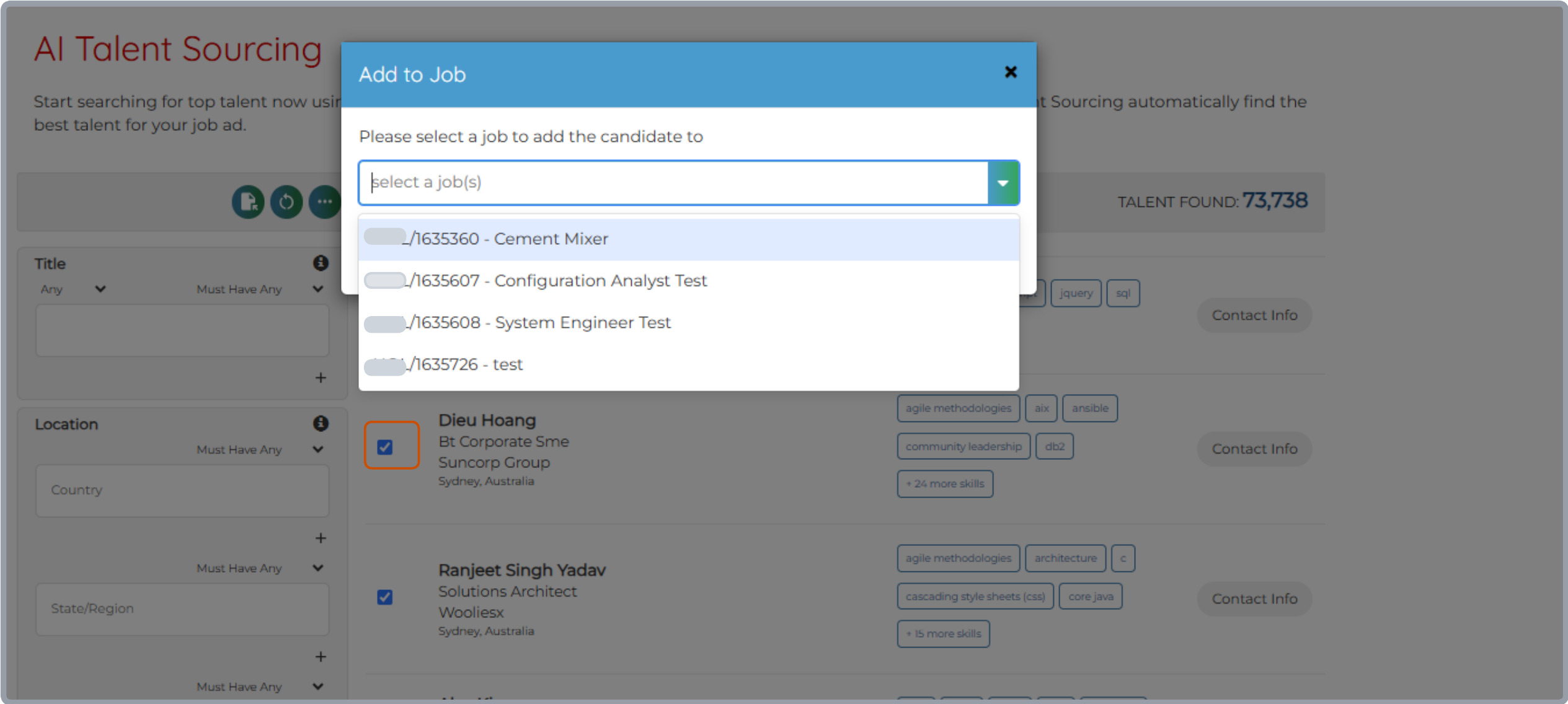This screenshot has height=704, width=1568.
Task: Expand '+ 15 more skills' for Ranjeet Singh Yadav
Action: [943, 634]
